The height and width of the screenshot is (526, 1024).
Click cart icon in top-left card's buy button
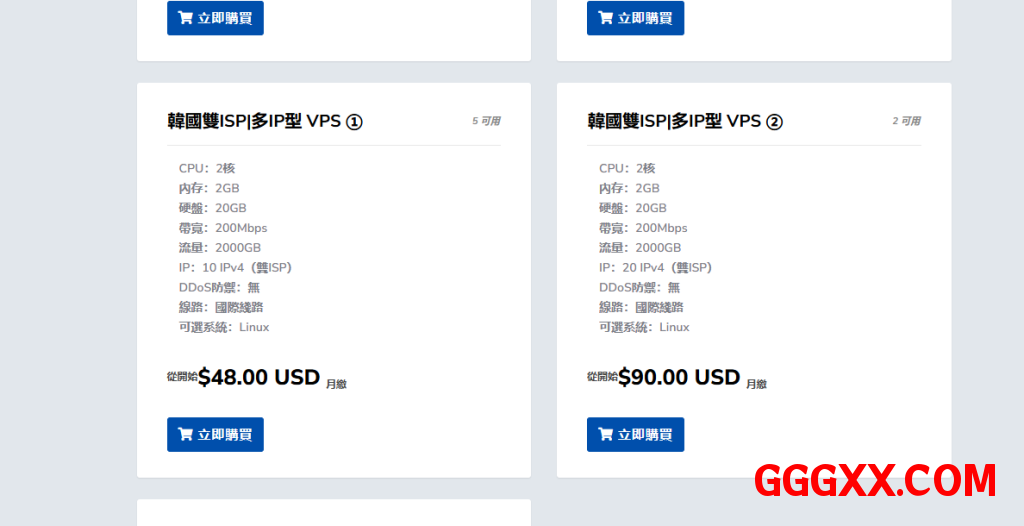185,18
